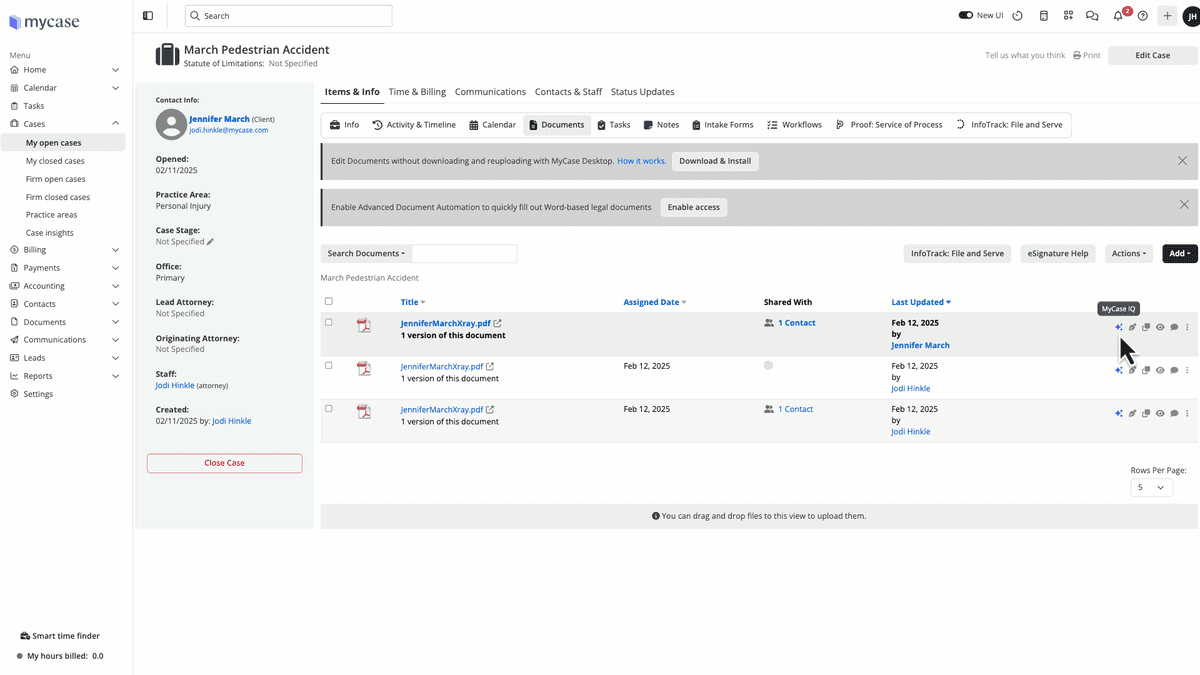Screen dimensions: 1200x675
Task: Open the help question mark icon
Action: [x=1143, y=16]
